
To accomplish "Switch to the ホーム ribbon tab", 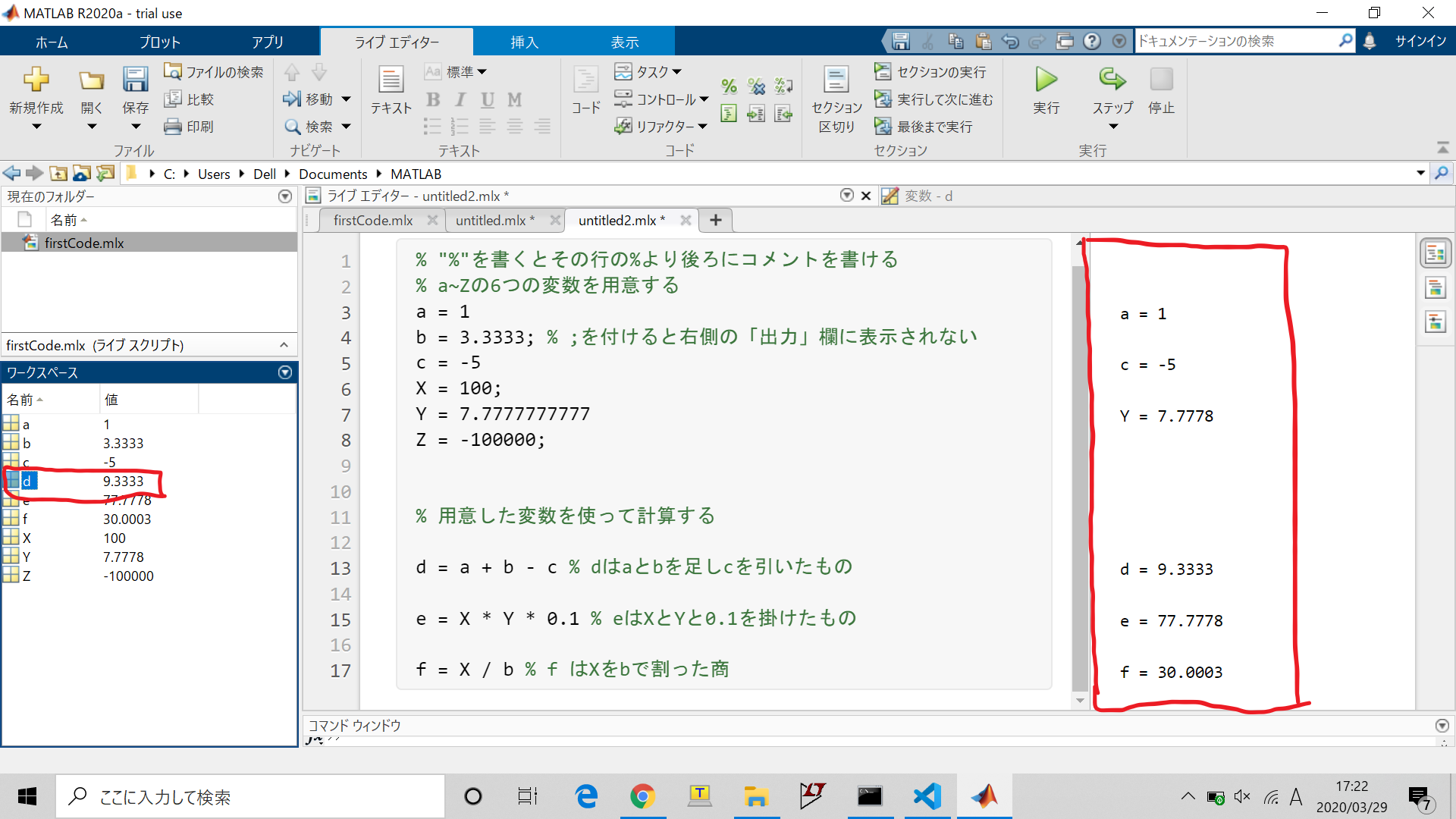I will (52, 42).
